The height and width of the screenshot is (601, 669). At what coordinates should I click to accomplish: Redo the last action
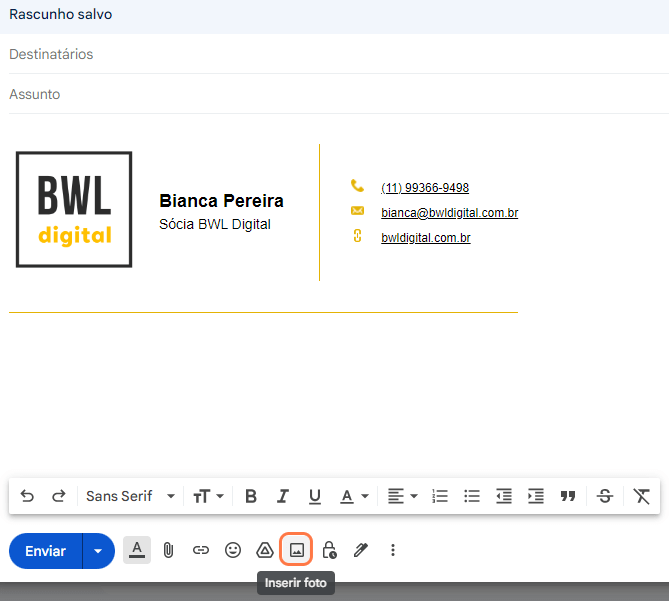tap(59, 496)
